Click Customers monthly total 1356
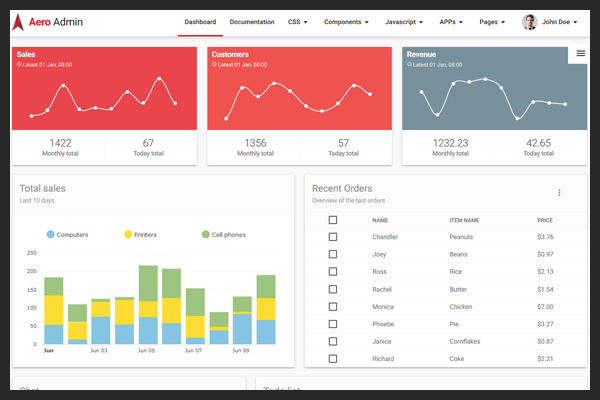 click(x=256, y=143)
